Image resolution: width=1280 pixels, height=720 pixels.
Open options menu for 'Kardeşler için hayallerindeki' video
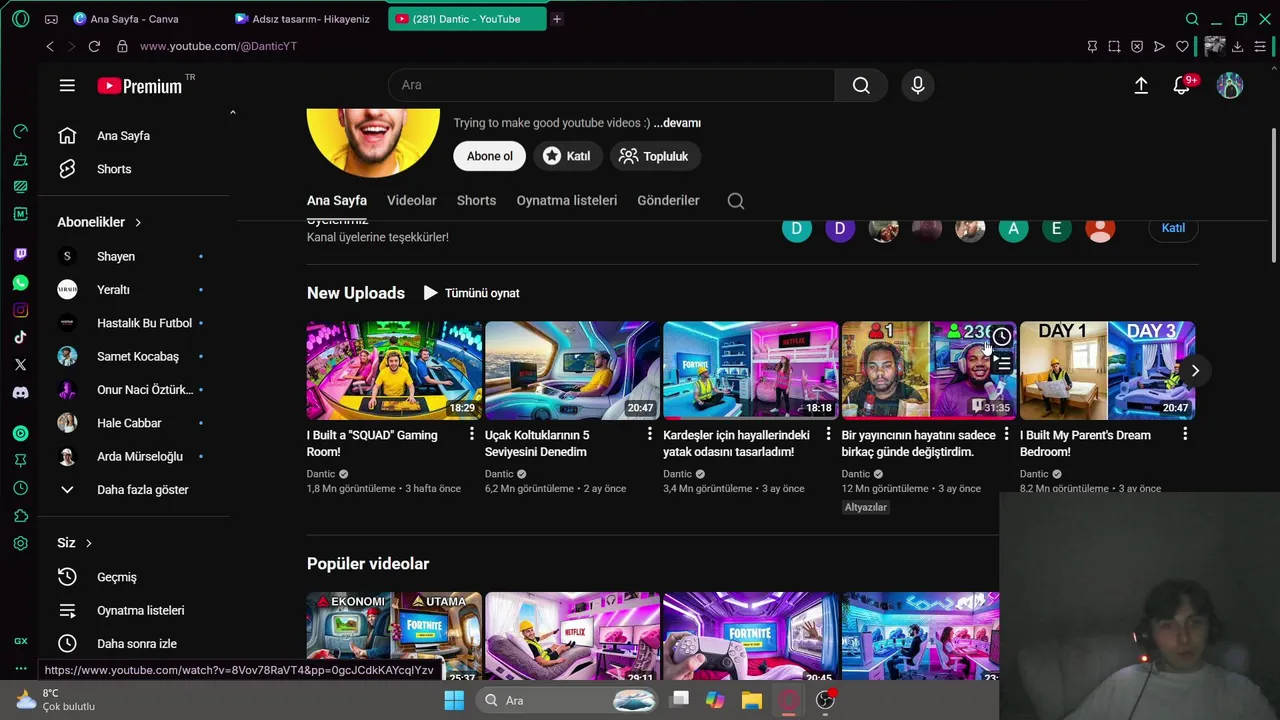coord(828,434)
